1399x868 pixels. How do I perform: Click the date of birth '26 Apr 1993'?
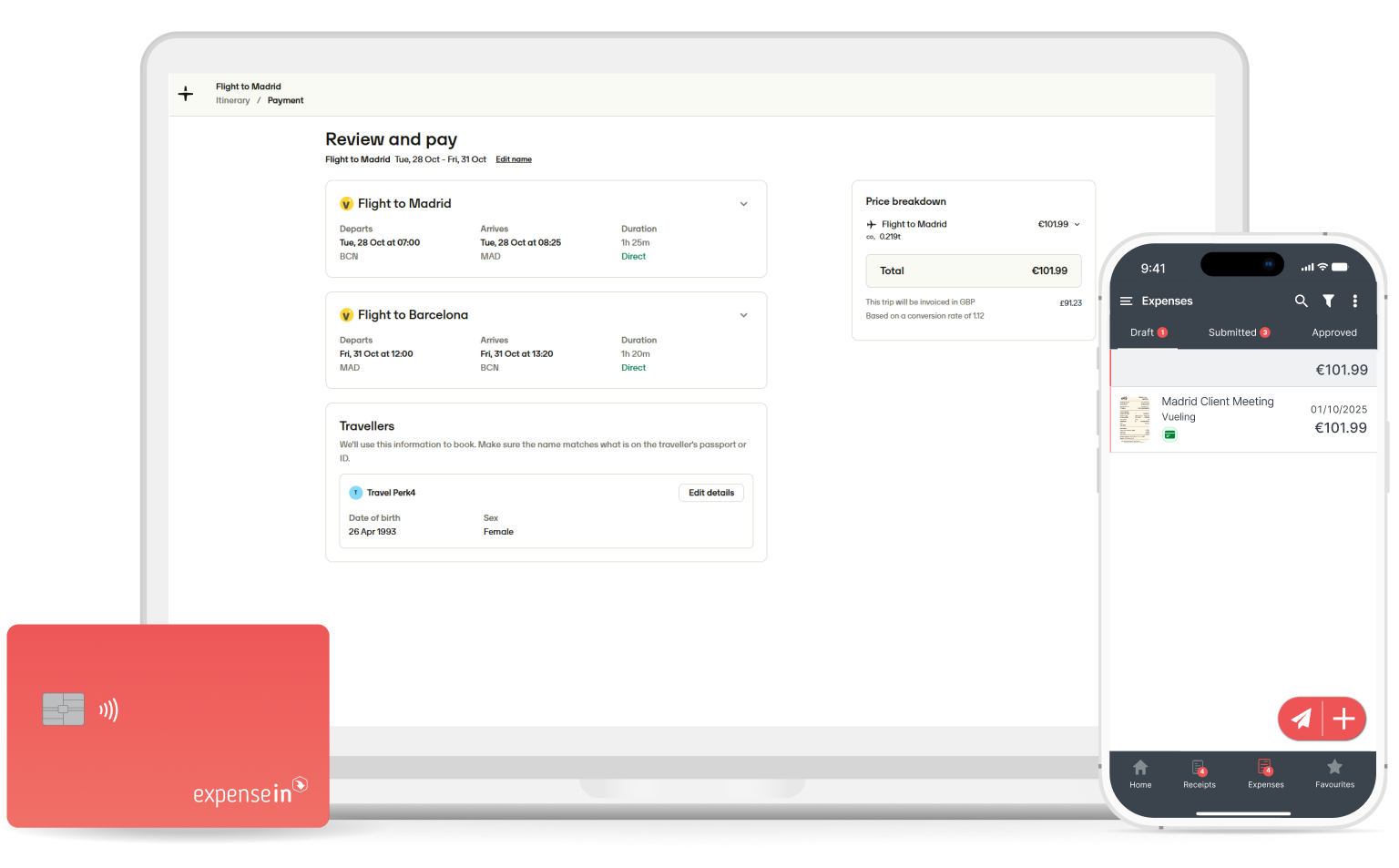(373, 532)
